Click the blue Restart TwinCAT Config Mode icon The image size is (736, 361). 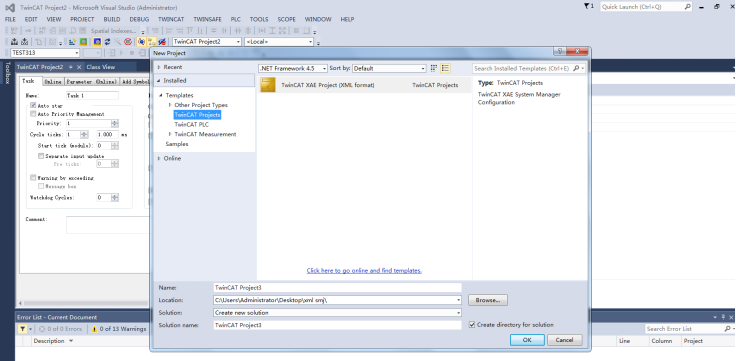coord(97,42)
